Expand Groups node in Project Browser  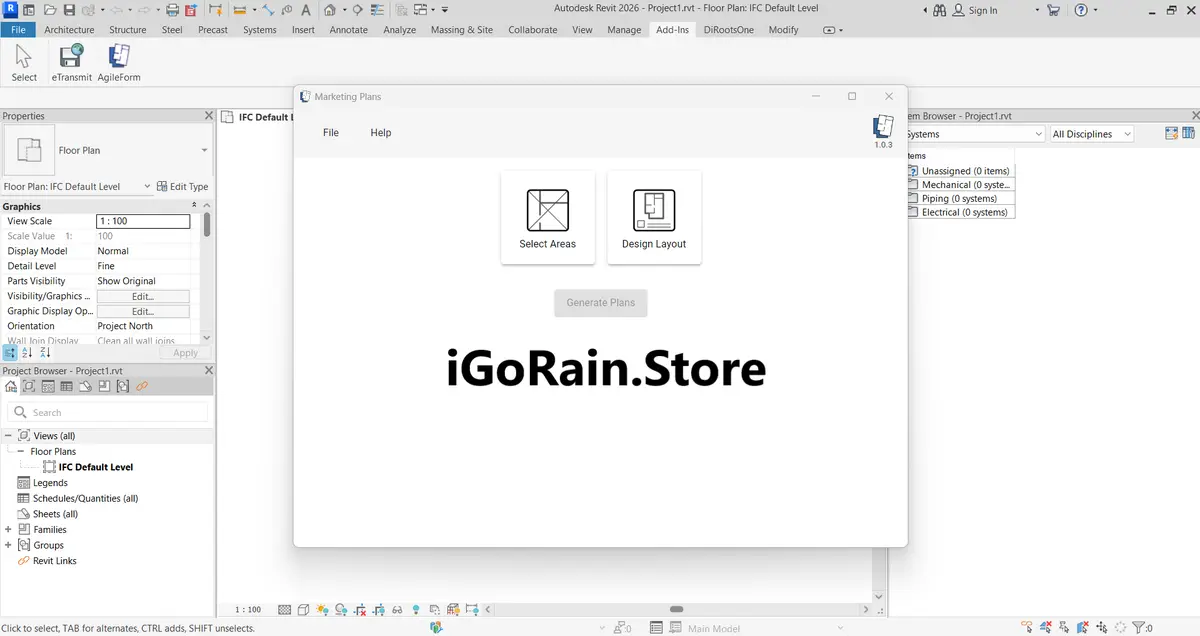coord(8,545)
